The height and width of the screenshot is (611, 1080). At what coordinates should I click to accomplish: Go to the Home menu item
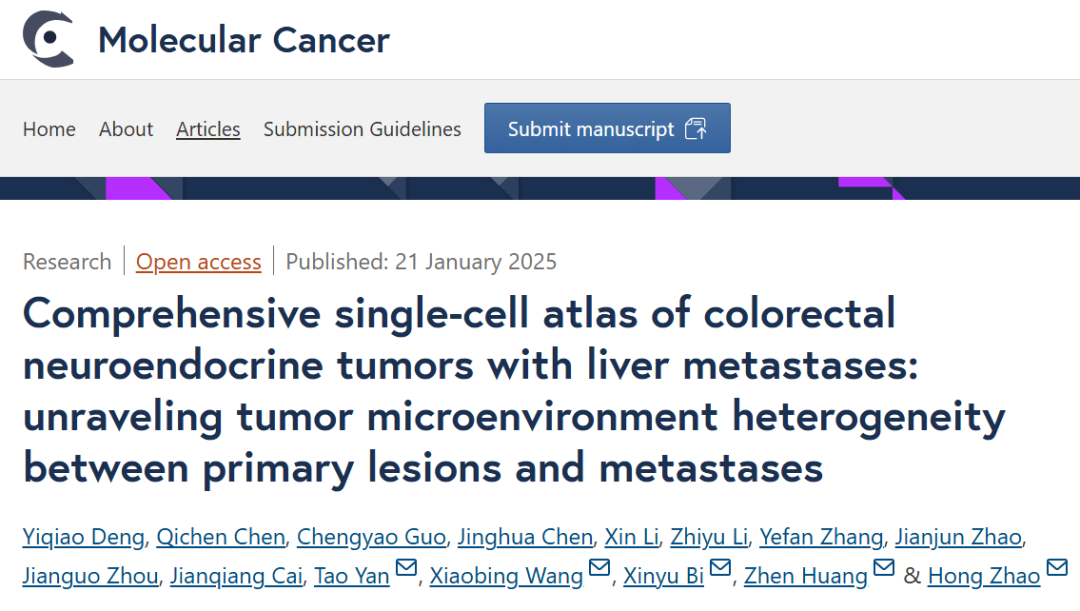49,129
